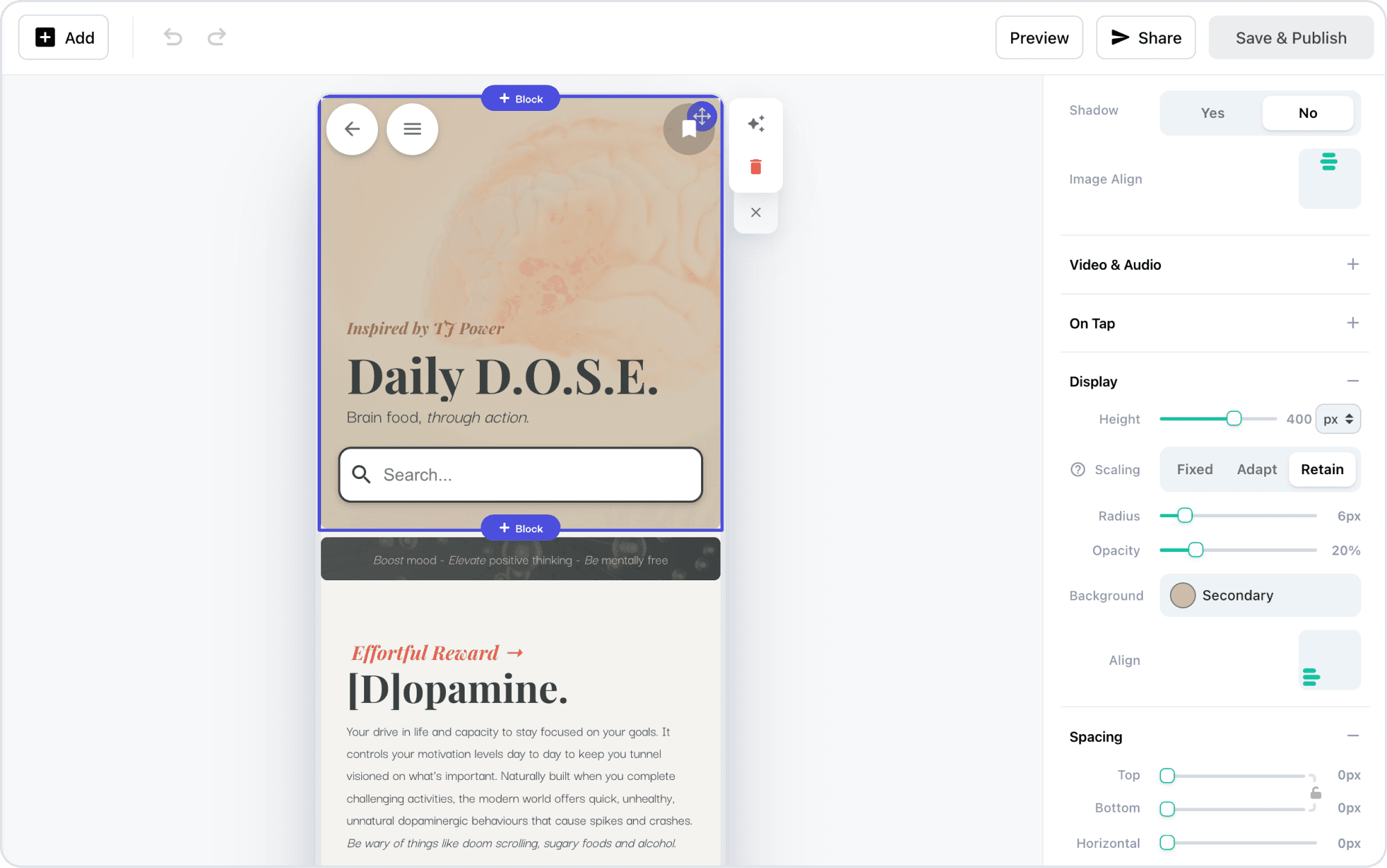This screenshot has width=1387, height=868.
Task: Open the hamburger menu in preview
Action: pos(413,129)
